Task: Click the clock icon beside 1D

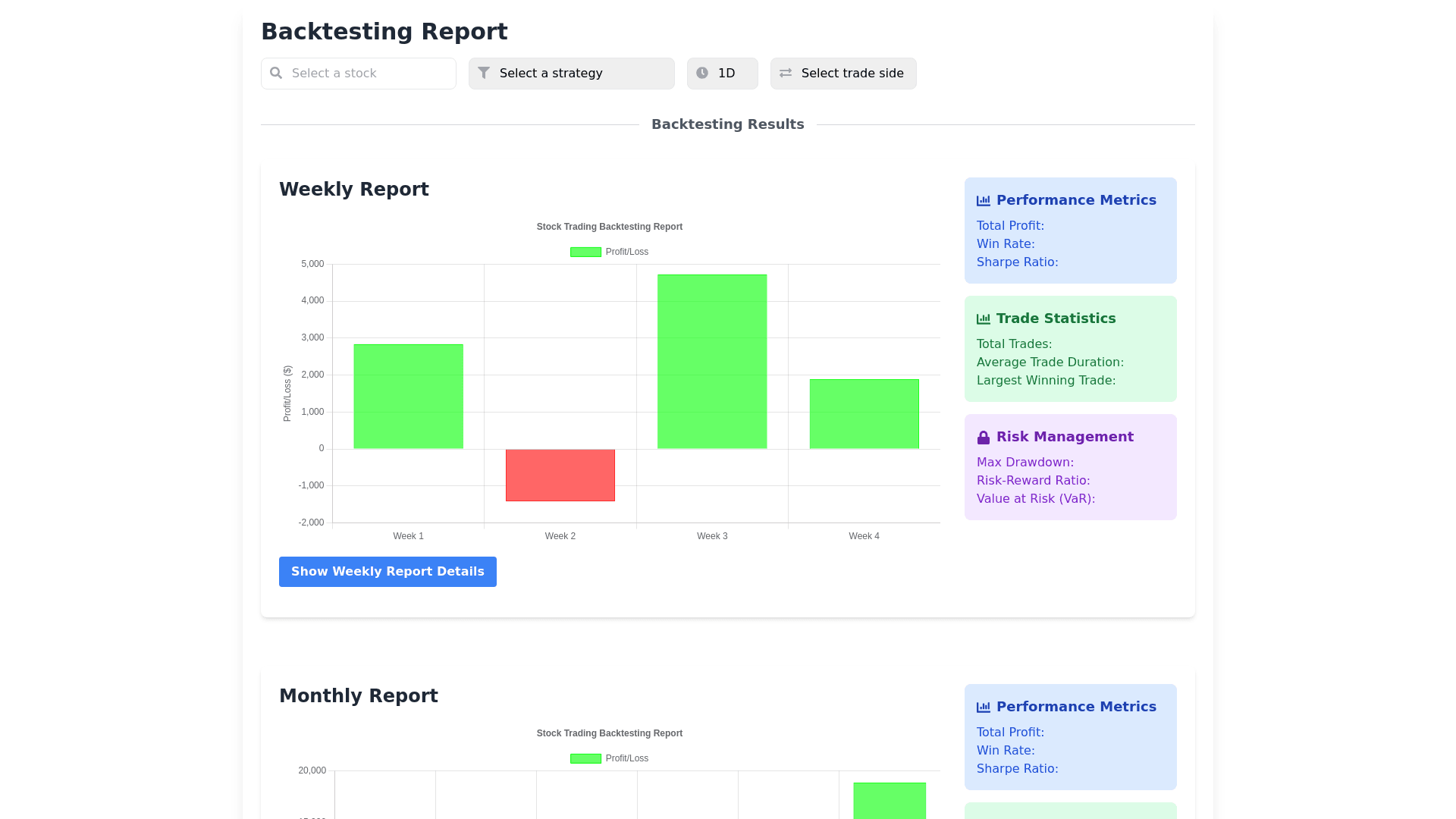Action: 702,73
